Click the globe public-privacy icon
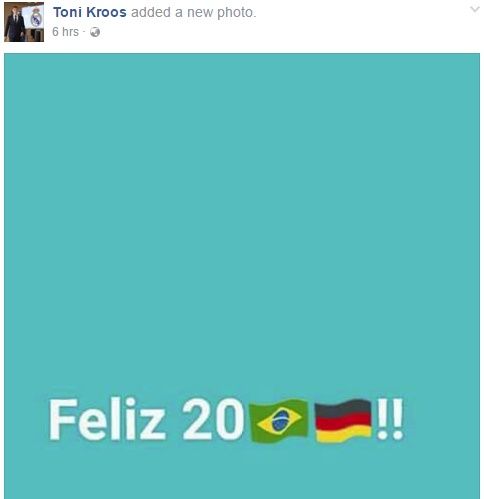This screenshot has height=499, width=484. pos(95,32)
